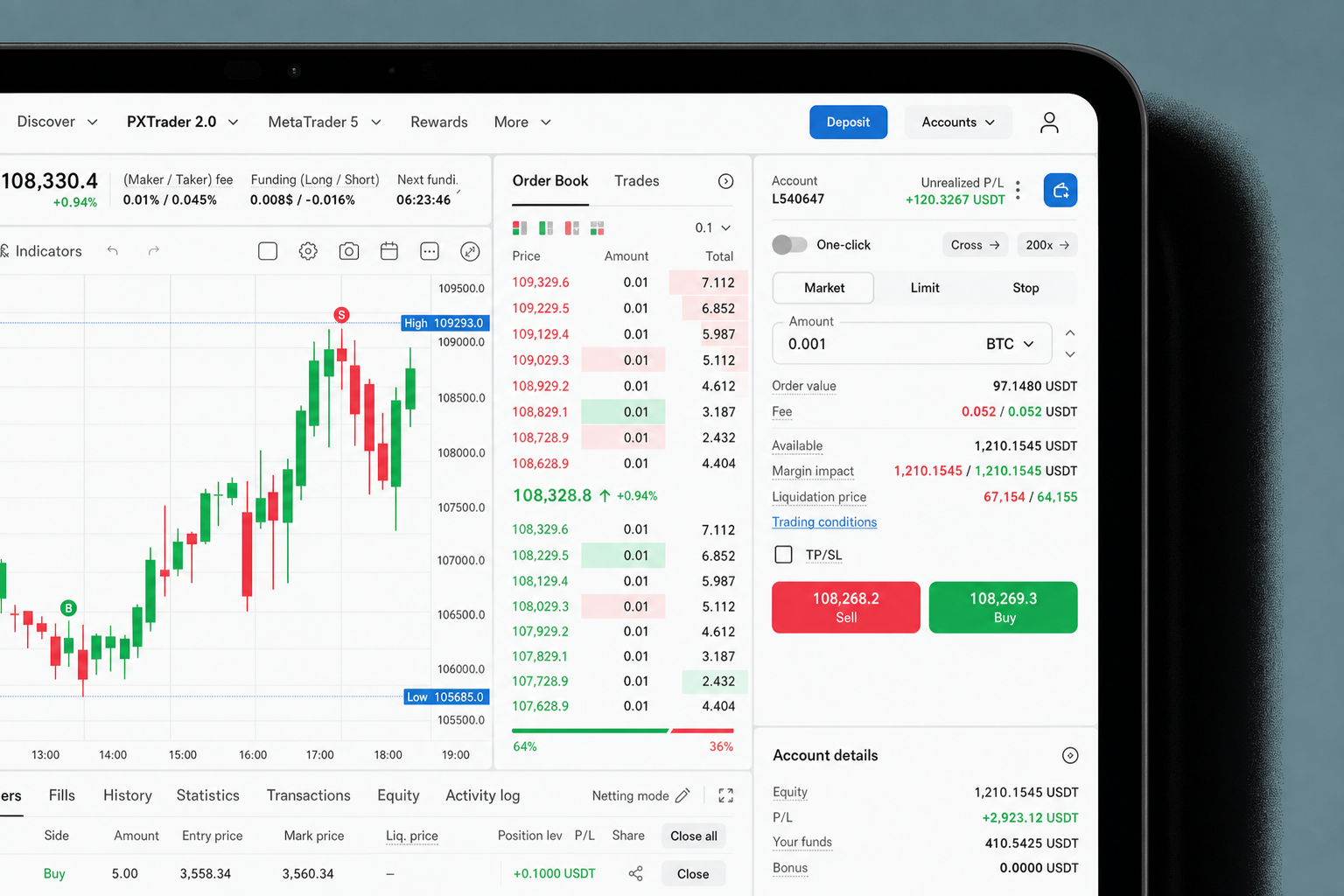1344x896 pixels.
Task: Share the Buy position via share icon
Action: coord(636,874)
